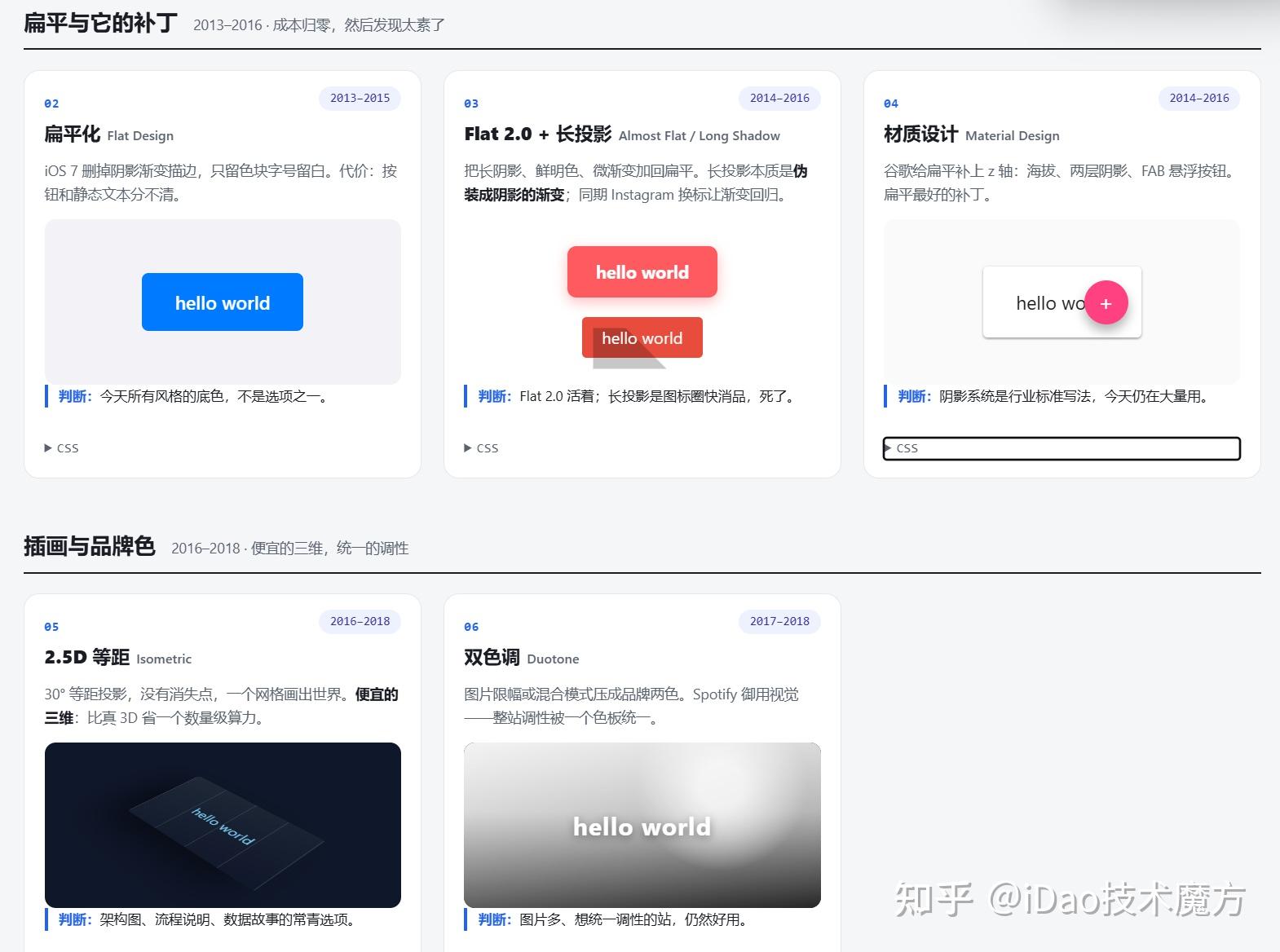The height and width of the screenshot is (952, 1280).
Task: Click the coral gradient hello world button
Action: [x=642, y=272]
